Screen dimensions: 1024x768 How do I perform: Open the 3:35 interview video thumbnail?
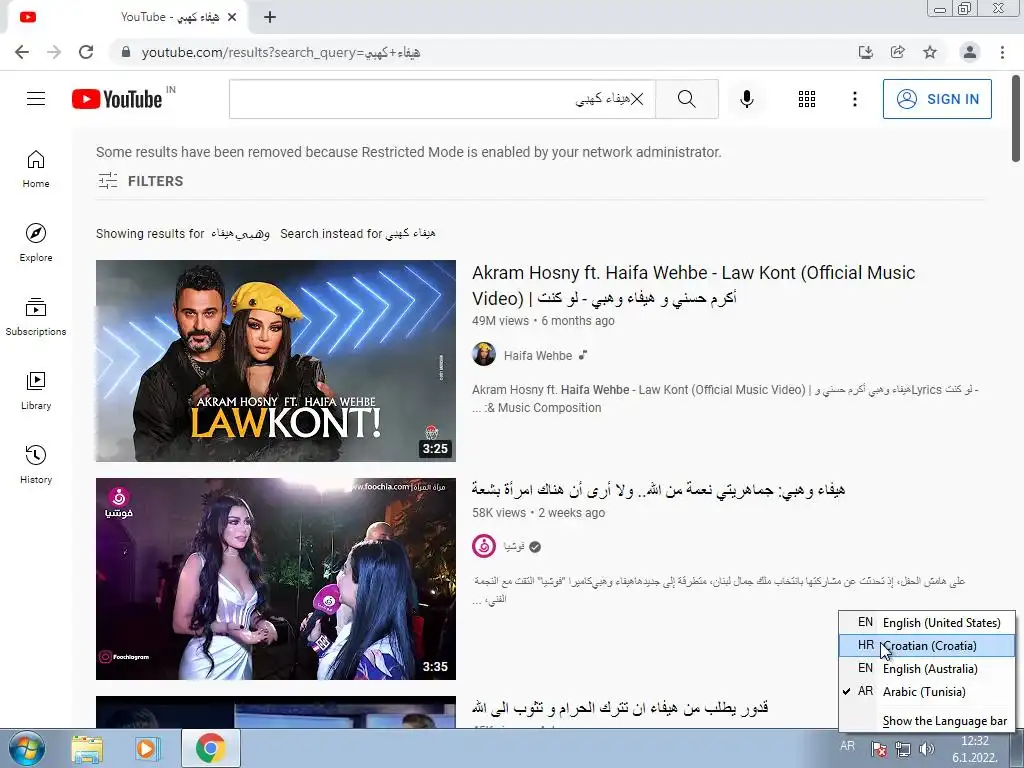coord(276,579)
